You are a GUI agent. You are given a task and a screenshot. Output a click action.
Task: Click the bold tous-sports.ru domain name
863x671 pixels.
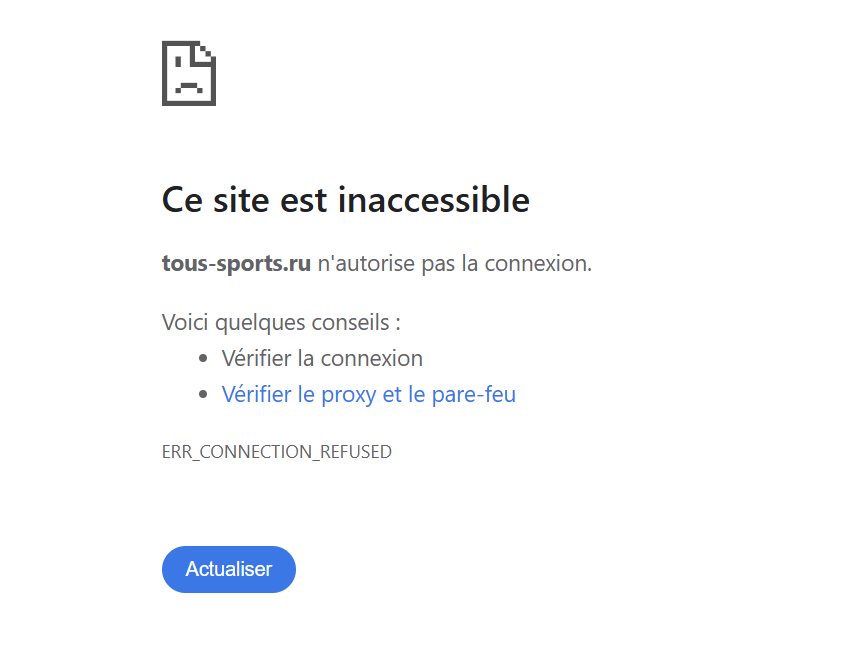click(236, 264)
